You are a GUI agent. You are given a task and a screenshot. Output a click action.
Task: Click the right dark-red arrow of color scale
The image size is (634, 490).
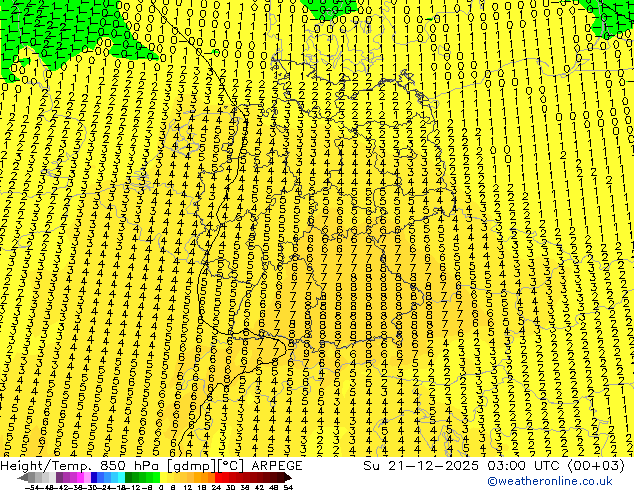pyautogui.click(x=287, y=477)
